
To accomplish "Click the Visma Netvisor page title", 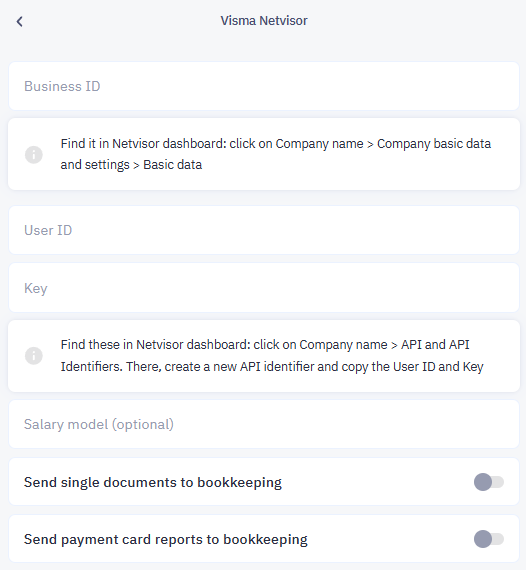I will coord(264,21).
